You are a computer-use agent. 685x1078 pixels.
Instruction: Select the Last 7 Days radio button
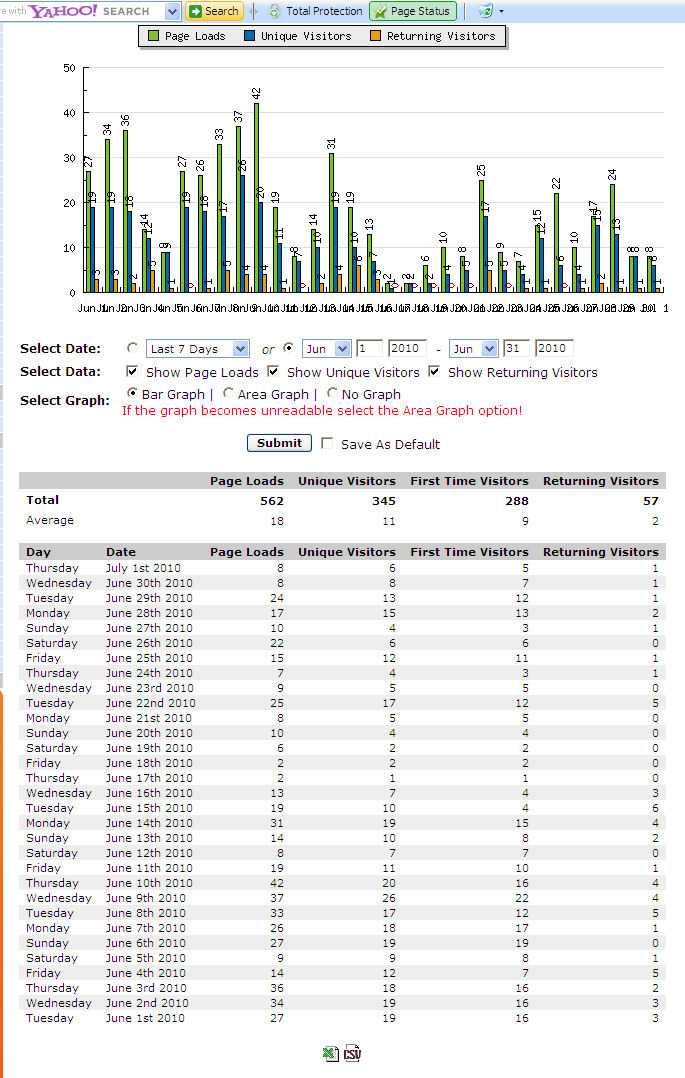pyautogui.click(x=133, y=348)
